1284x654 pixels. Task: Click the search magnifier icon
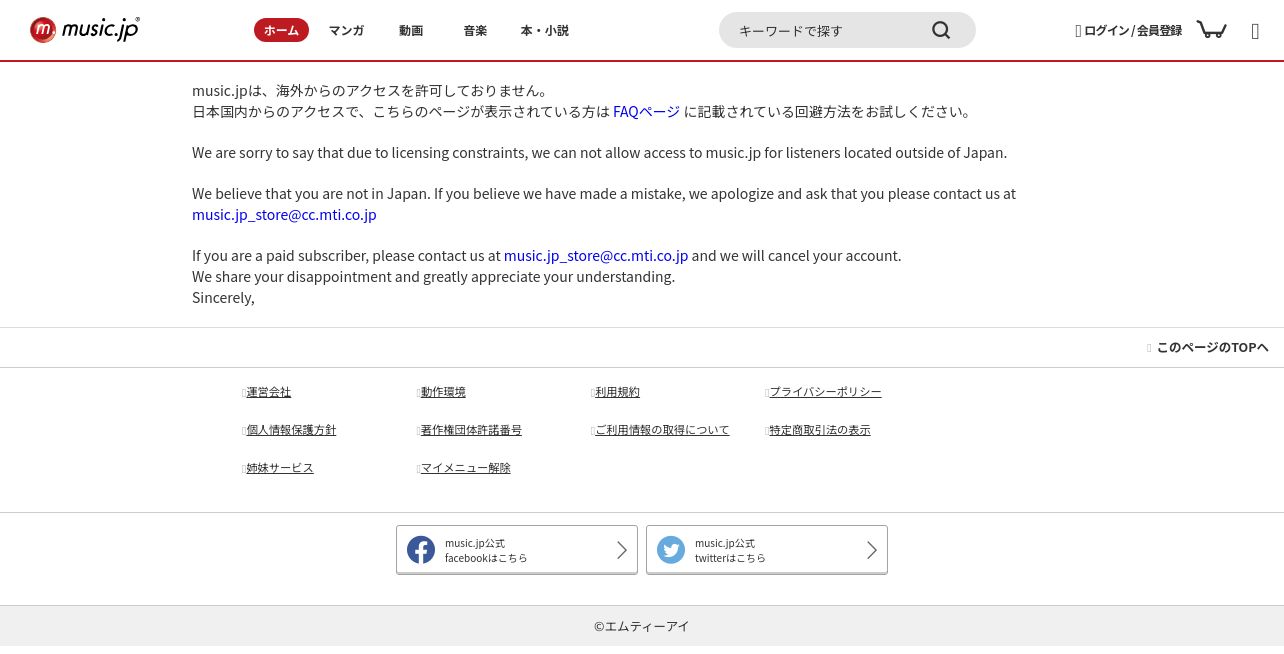pyautogui.click(x=941, y=30)
